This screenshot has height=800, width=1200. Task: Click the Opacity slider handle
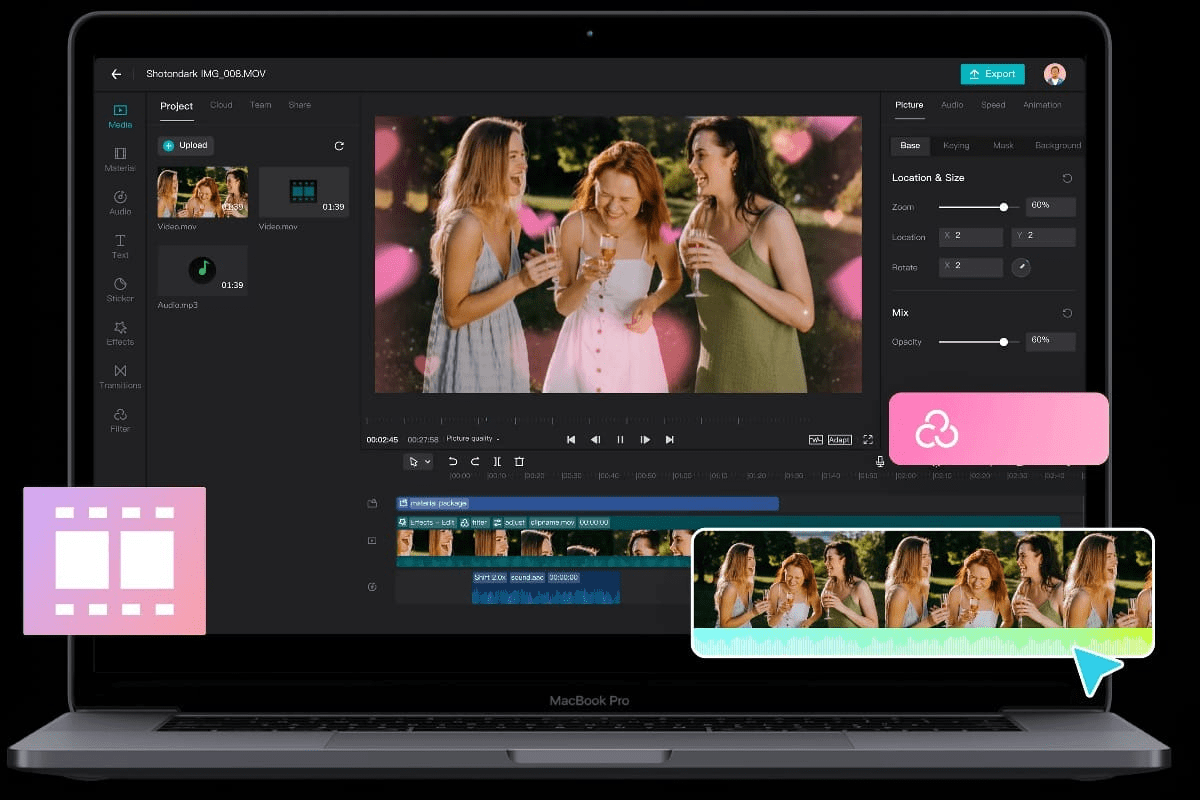pyautogui.click(x=1003, y=342)
